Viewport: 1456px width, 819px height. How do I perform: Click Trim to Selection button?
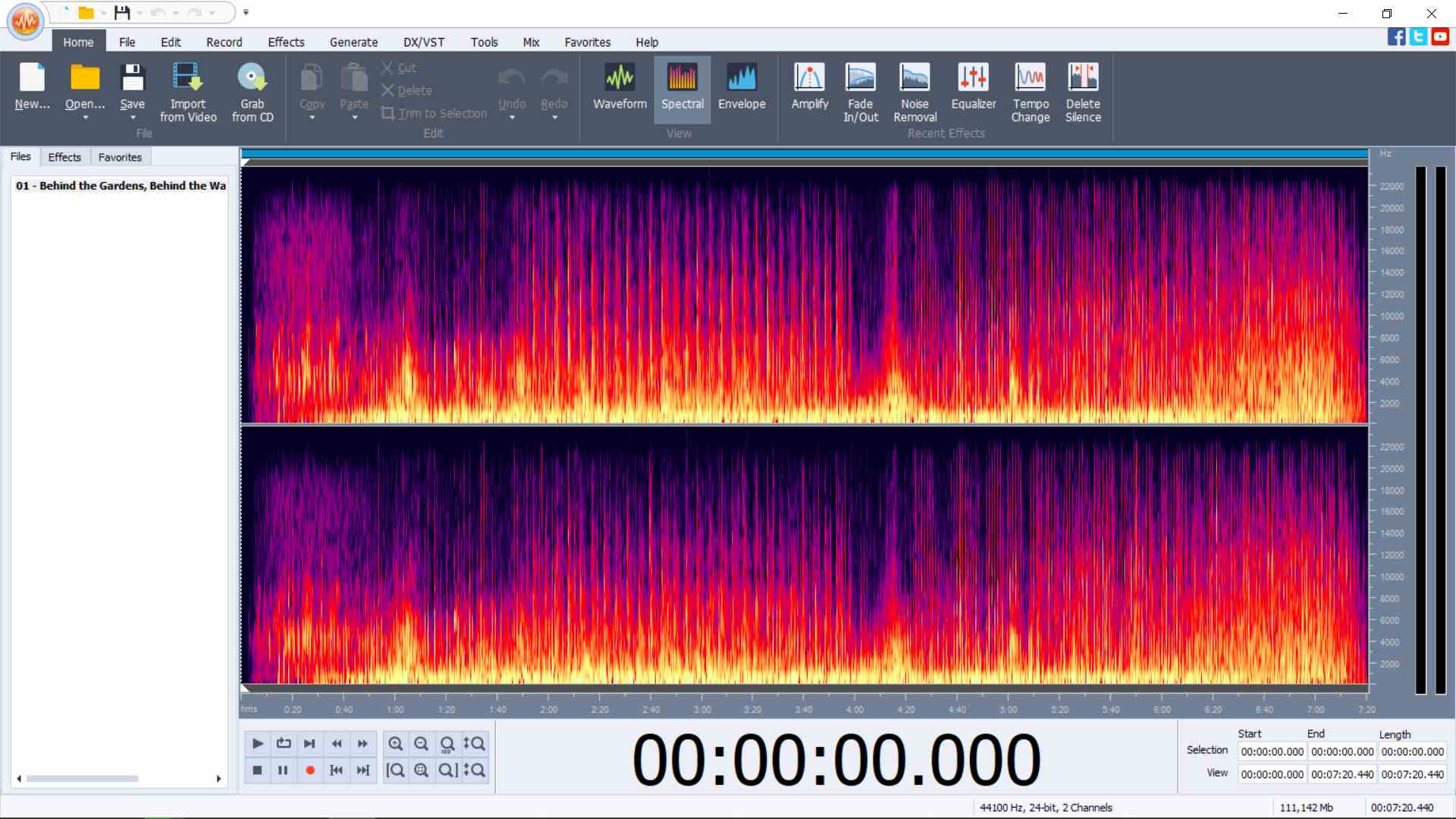(434, 114)
